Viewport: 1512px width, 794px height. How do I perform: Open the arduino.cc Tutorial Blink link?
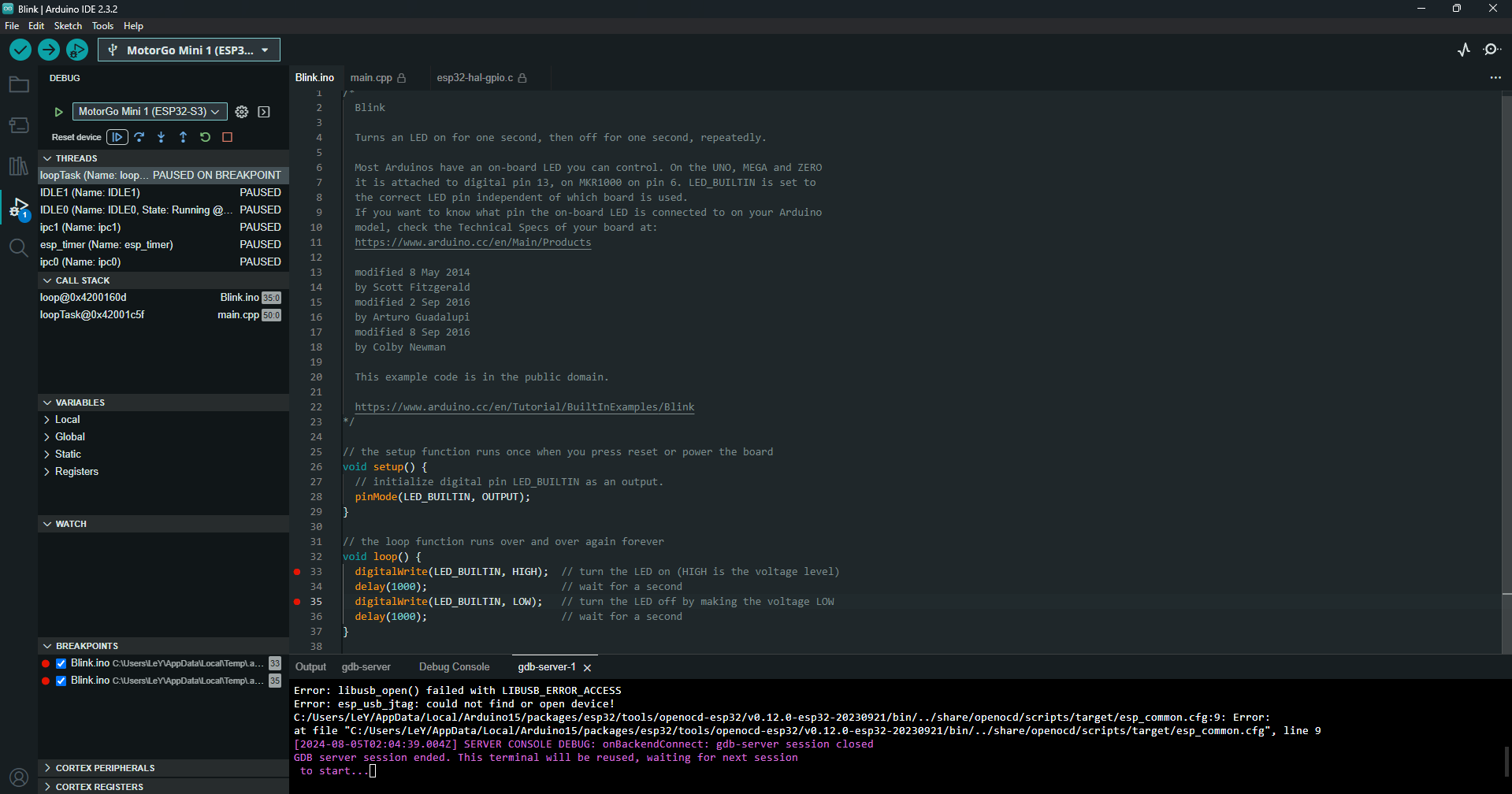click(x=524, y=407)
